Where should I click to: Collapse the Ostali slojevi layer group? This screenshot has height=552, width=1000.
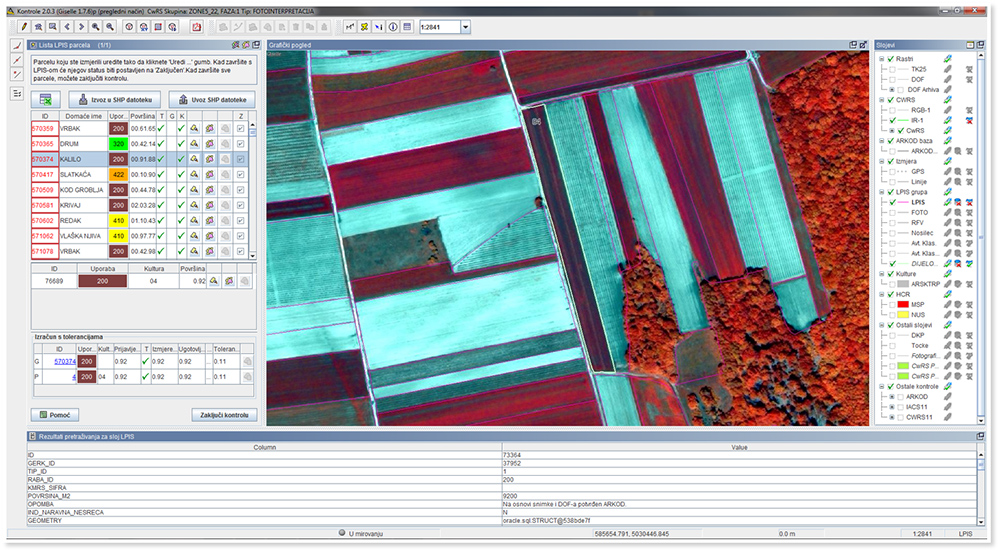point(883,325)
